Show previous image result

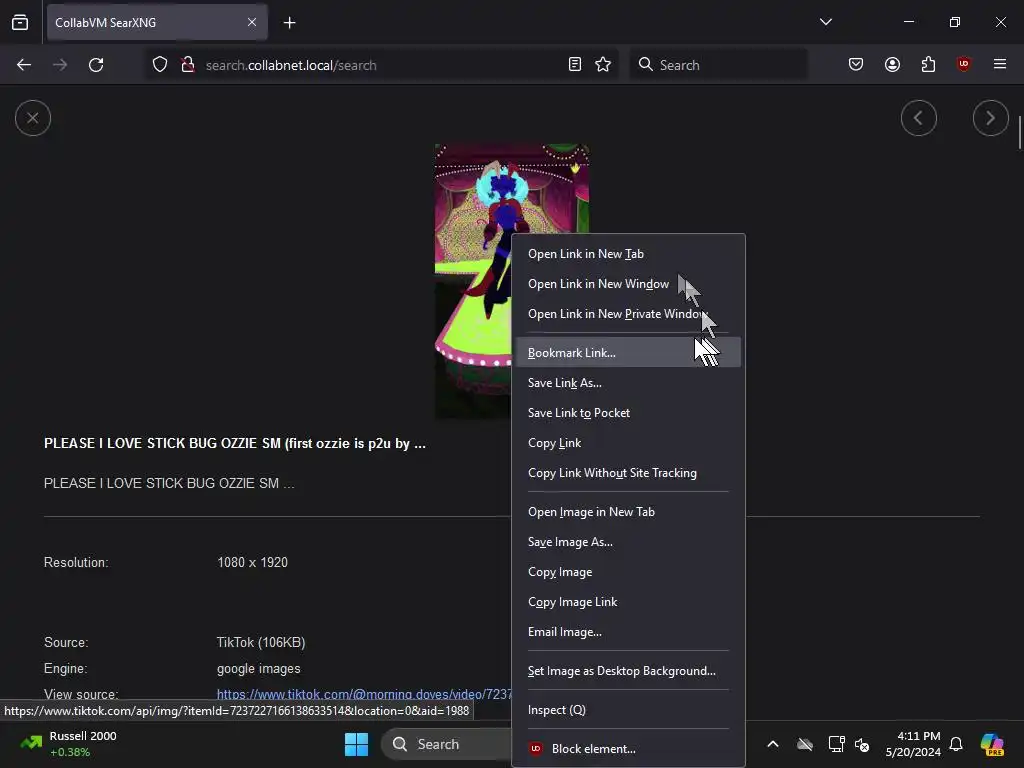[919, 118]
